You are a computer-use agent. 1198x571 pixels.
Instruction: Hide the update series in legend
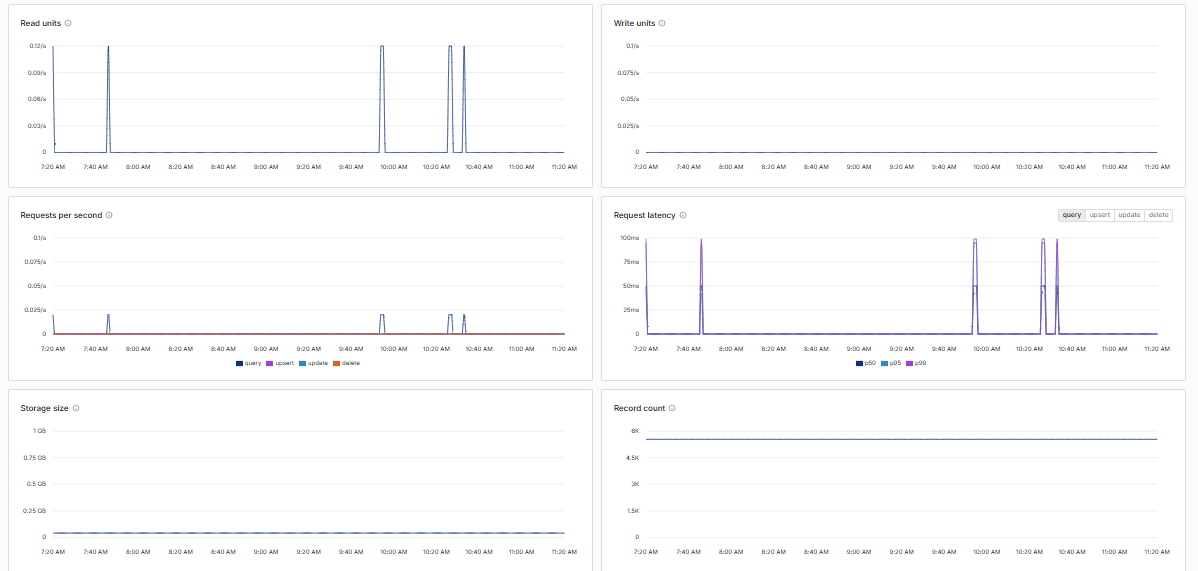(x=313, y=363)
